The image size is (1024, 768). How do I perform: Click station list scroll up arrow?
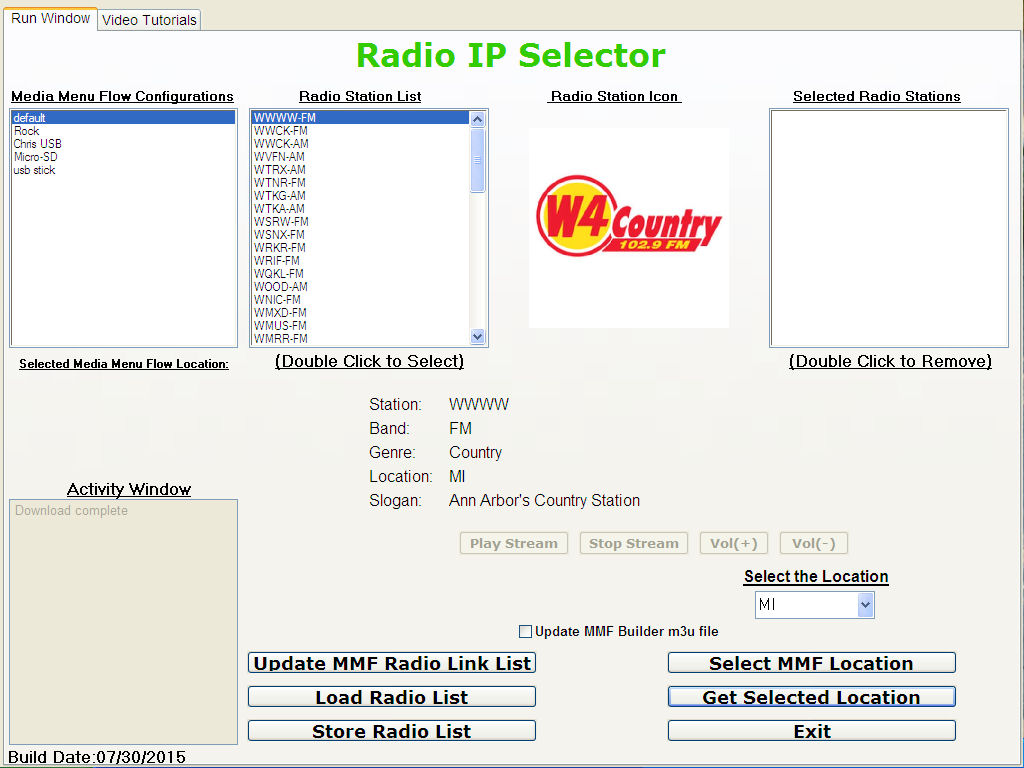[477, 119]
